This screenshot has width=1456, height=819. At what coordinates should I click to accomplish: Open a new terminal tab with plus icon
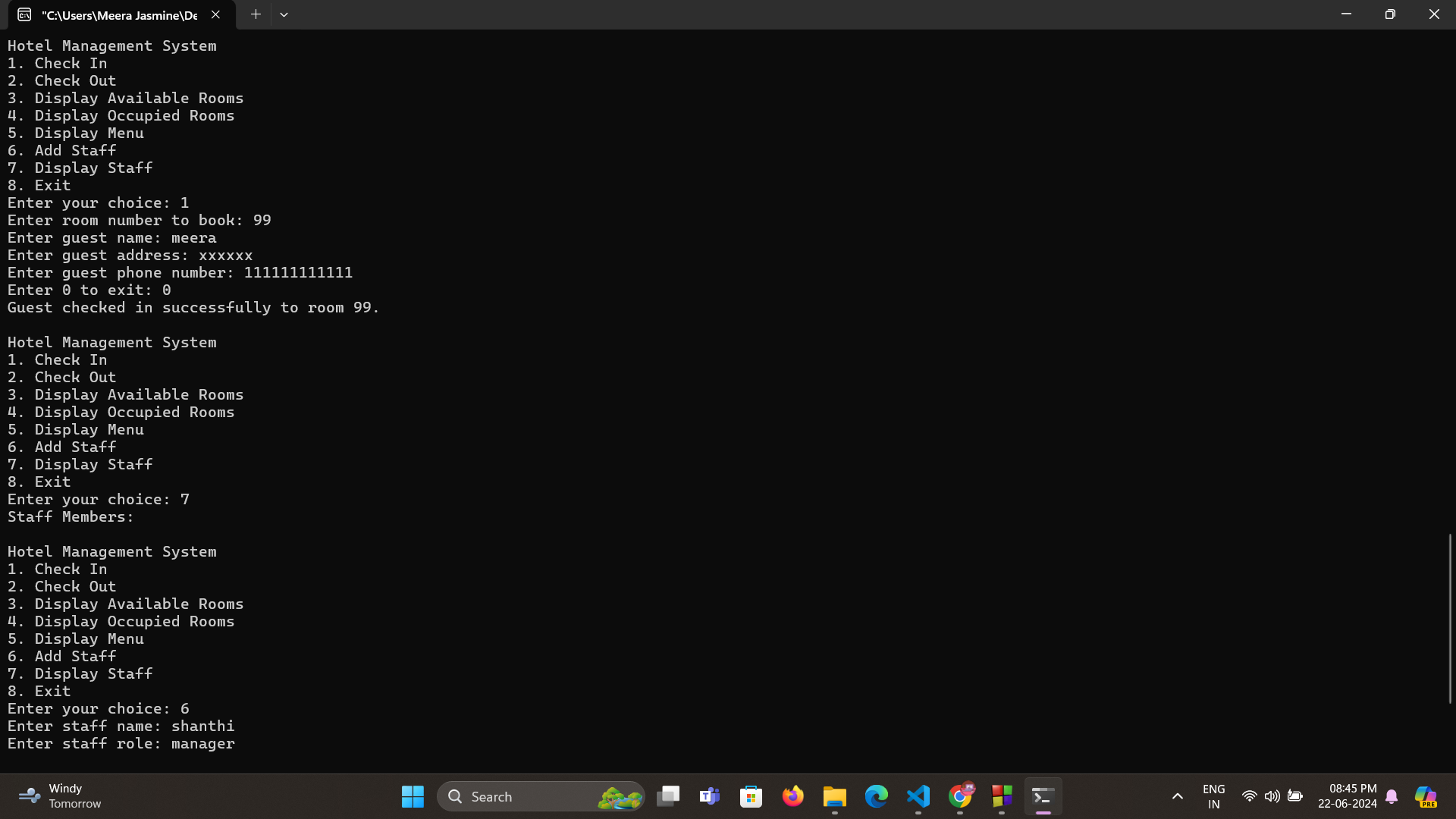tap(256, 14)
